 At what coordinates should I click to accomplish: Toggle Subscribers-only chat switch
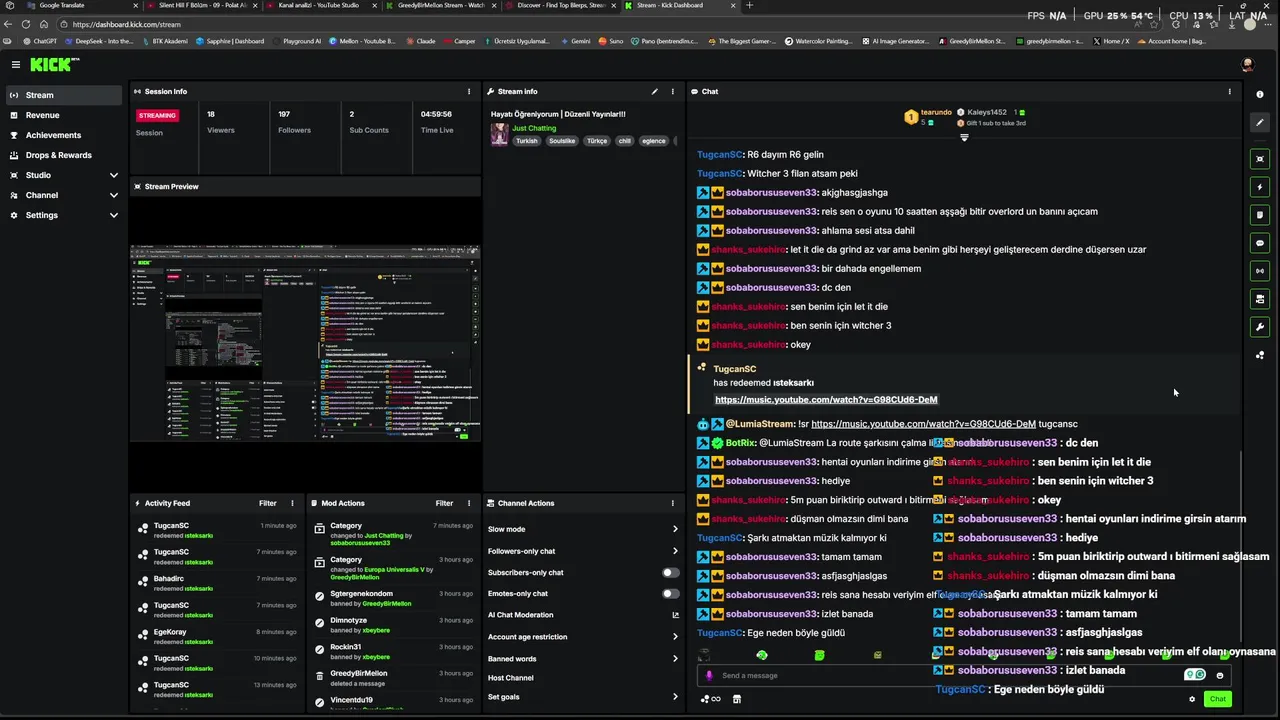[x=671, y=573]
